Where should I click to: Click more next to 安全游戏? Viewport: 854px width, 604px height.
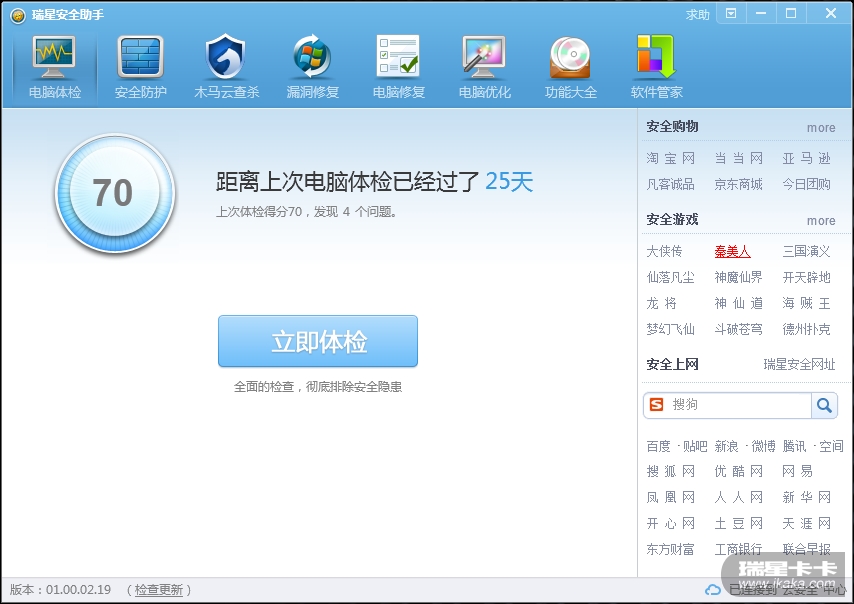point(821,221)
